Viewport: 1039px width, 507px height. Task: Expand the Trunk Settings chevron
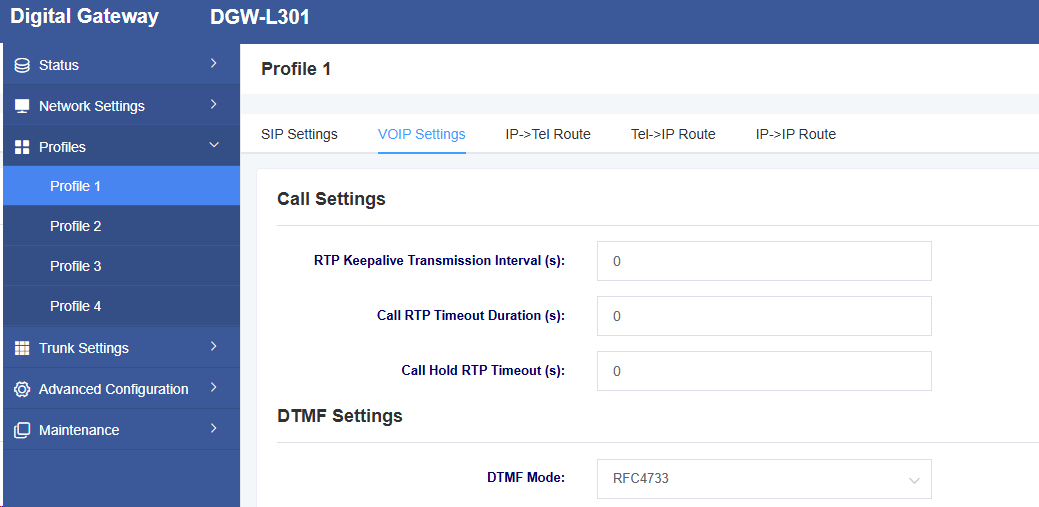coord(213,347)
